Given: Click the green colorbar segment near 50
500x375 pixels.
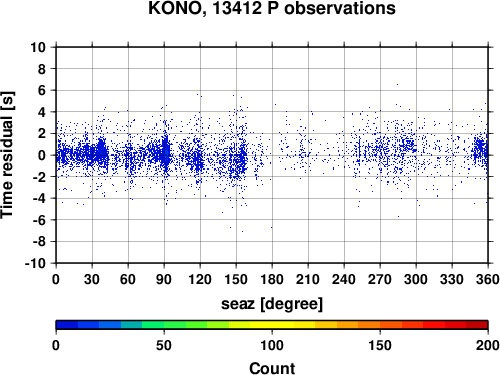Looking at the screenshot, I should (164, 325).
